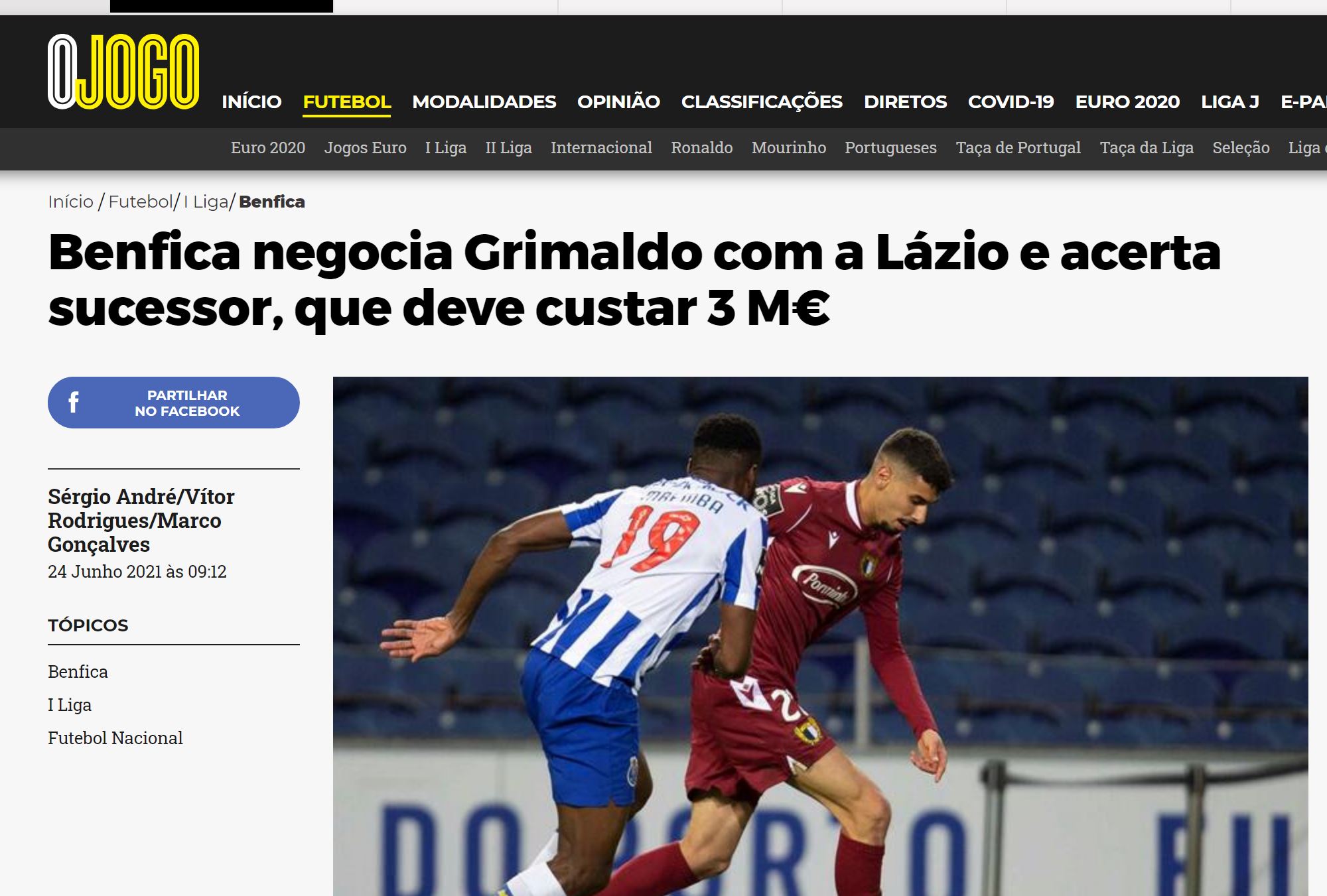Screen dimensions: 1327x896
Task: Go to the Opinião section
Action: pyautogui.click(x=618, y=101)
